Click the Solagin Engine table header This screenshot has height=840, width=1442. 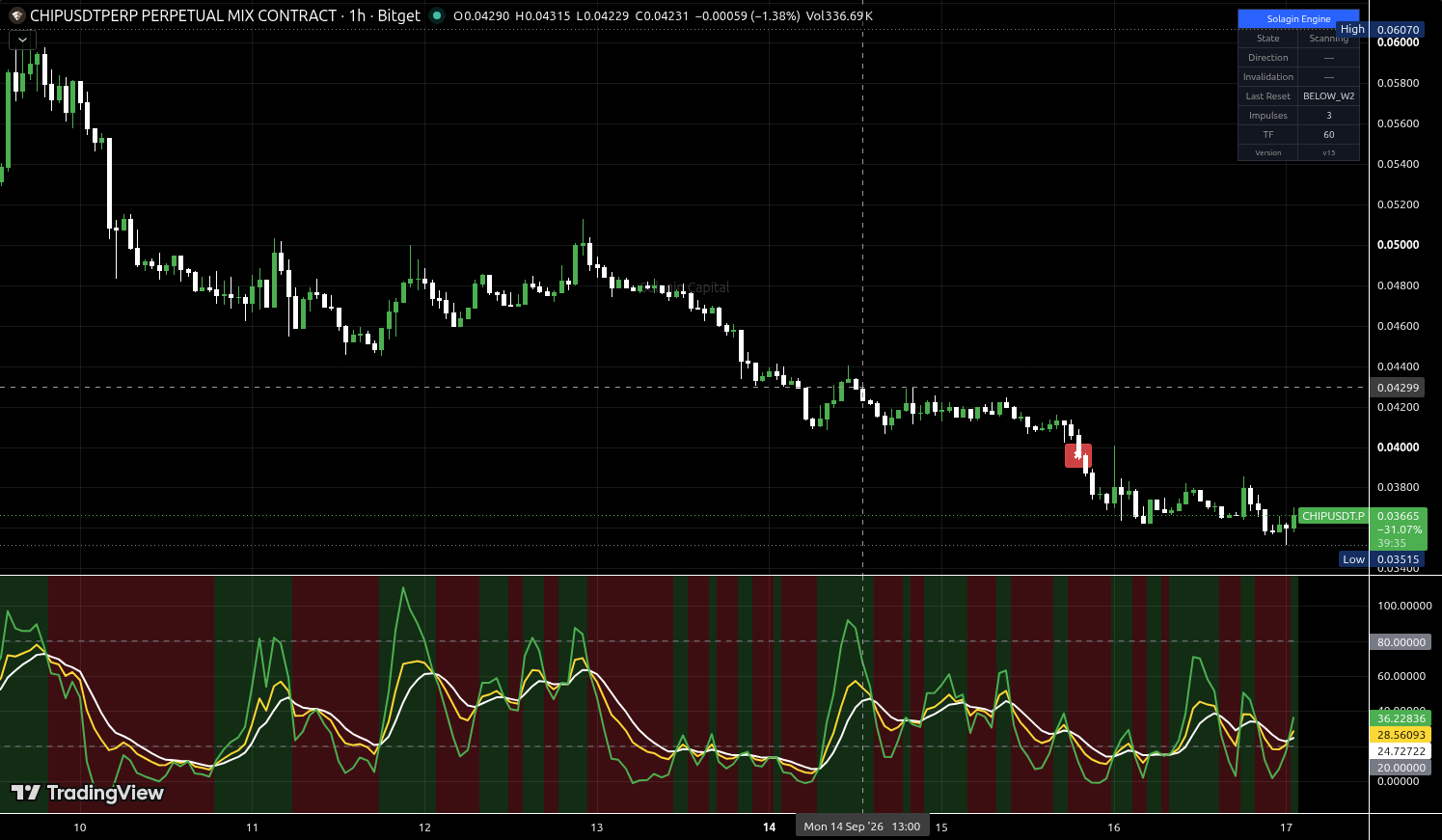pyautogui.click(x=1298, y=18)
